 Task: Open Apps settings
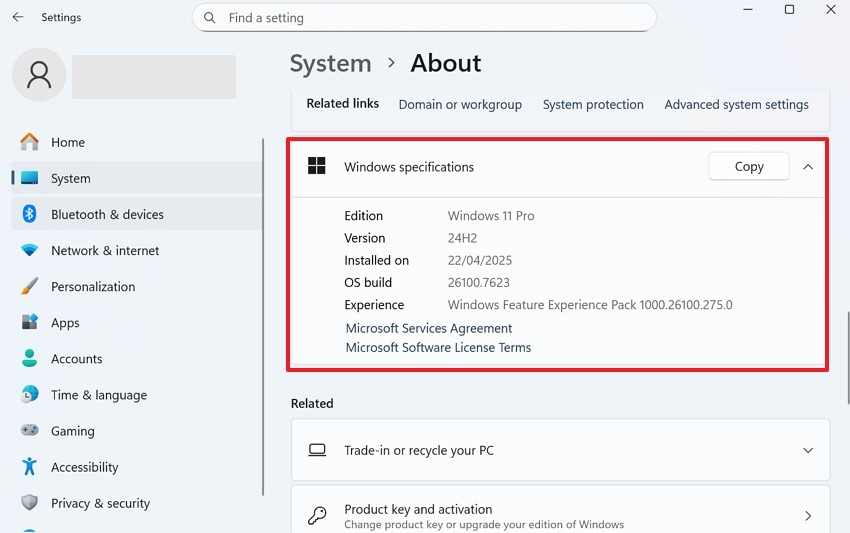[137, 323]
